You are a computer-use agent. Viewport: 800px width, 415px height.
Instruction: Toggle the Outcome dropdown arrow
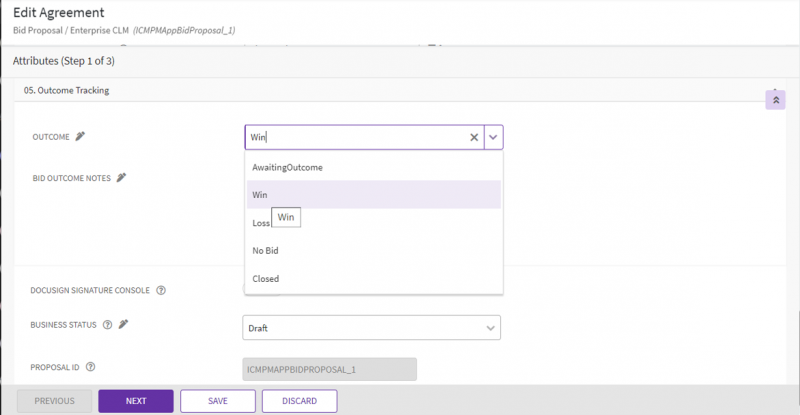pyautogui.click(x=493, y=137)
